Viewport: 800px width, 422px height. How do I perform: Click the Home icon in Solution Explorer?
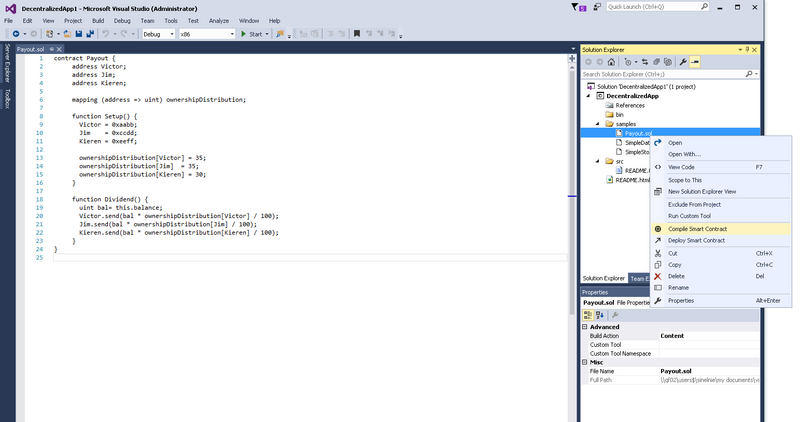tap(611, 62)
